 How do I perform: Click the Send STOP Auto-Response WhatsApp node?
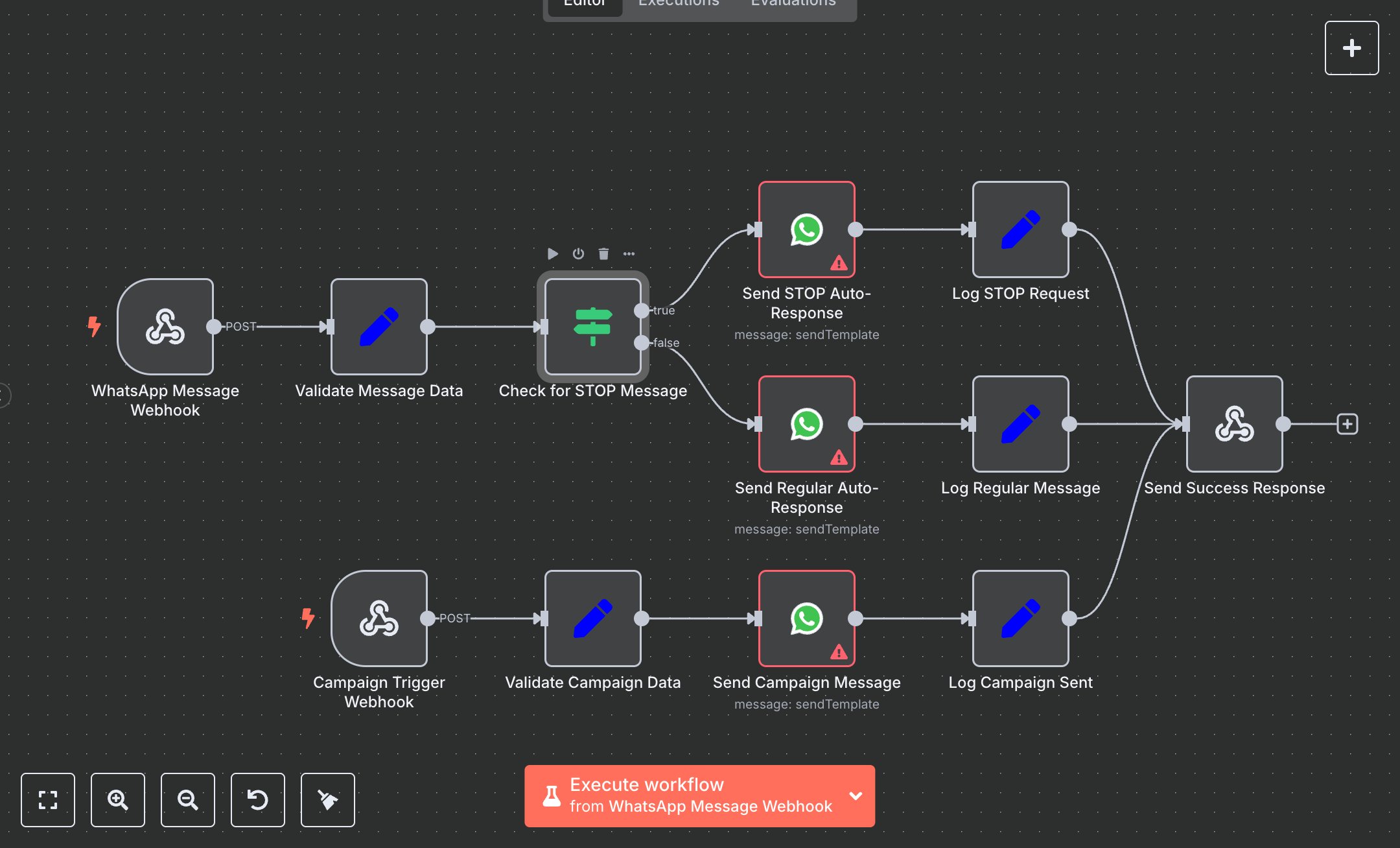point(806,230)
